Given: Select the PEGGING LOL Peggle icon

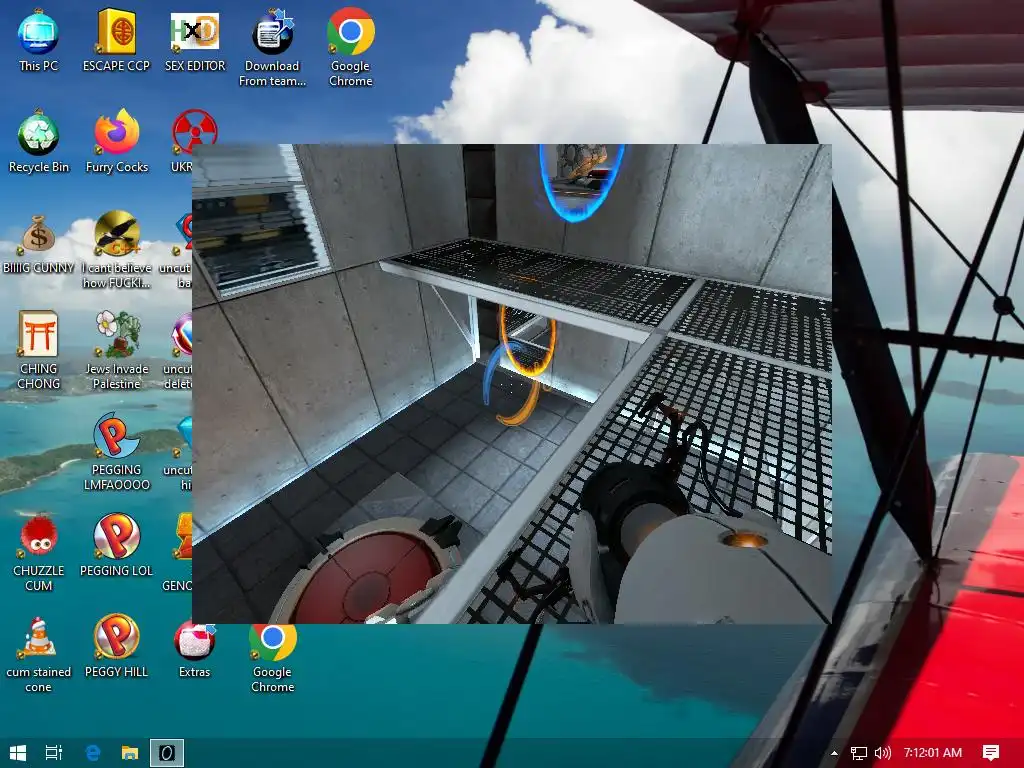Looking at the screenshot, I should [117, 546].
